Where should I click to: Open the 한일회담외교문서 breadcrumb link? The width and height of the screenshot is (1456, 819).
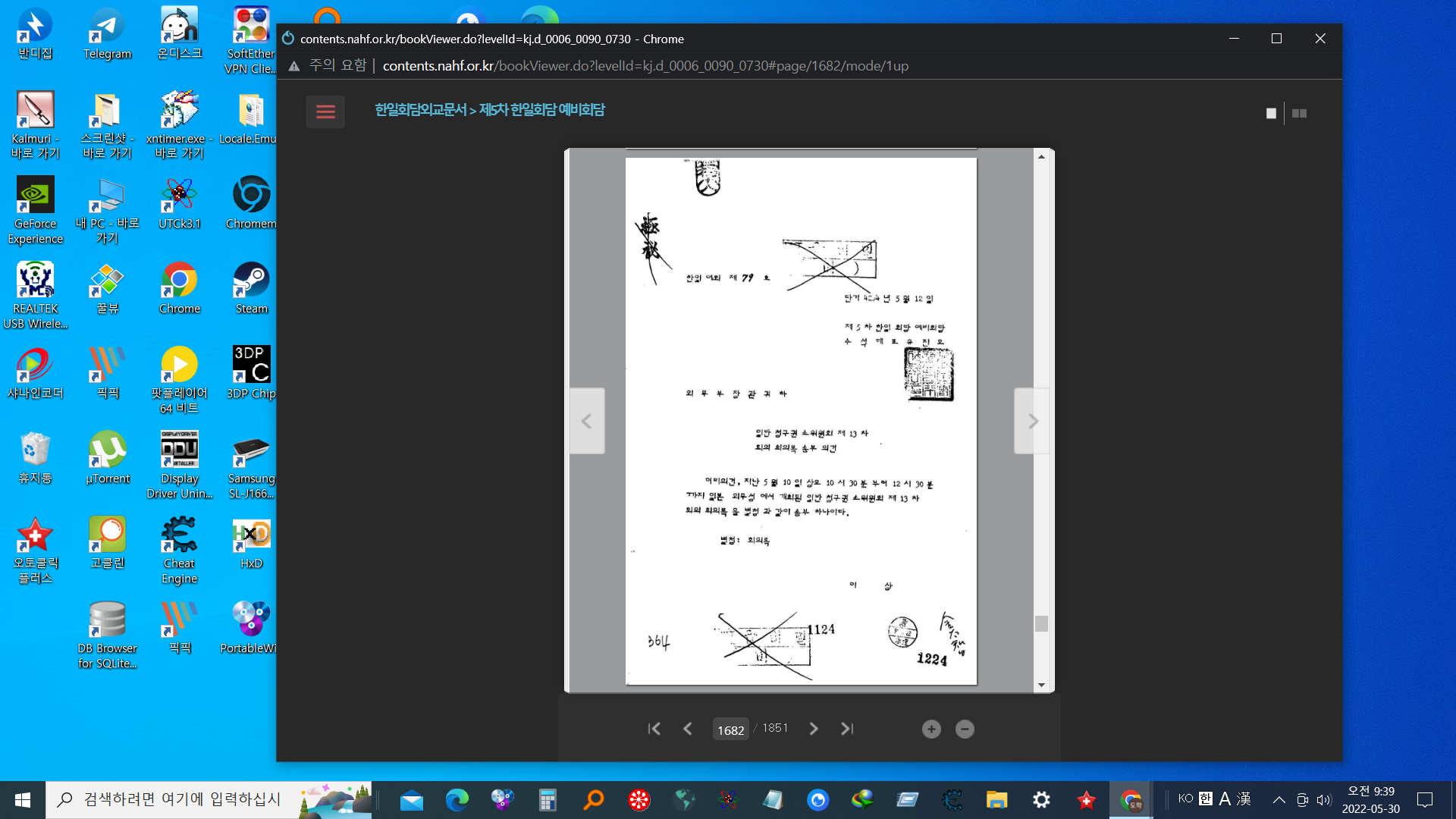point(420,110)
